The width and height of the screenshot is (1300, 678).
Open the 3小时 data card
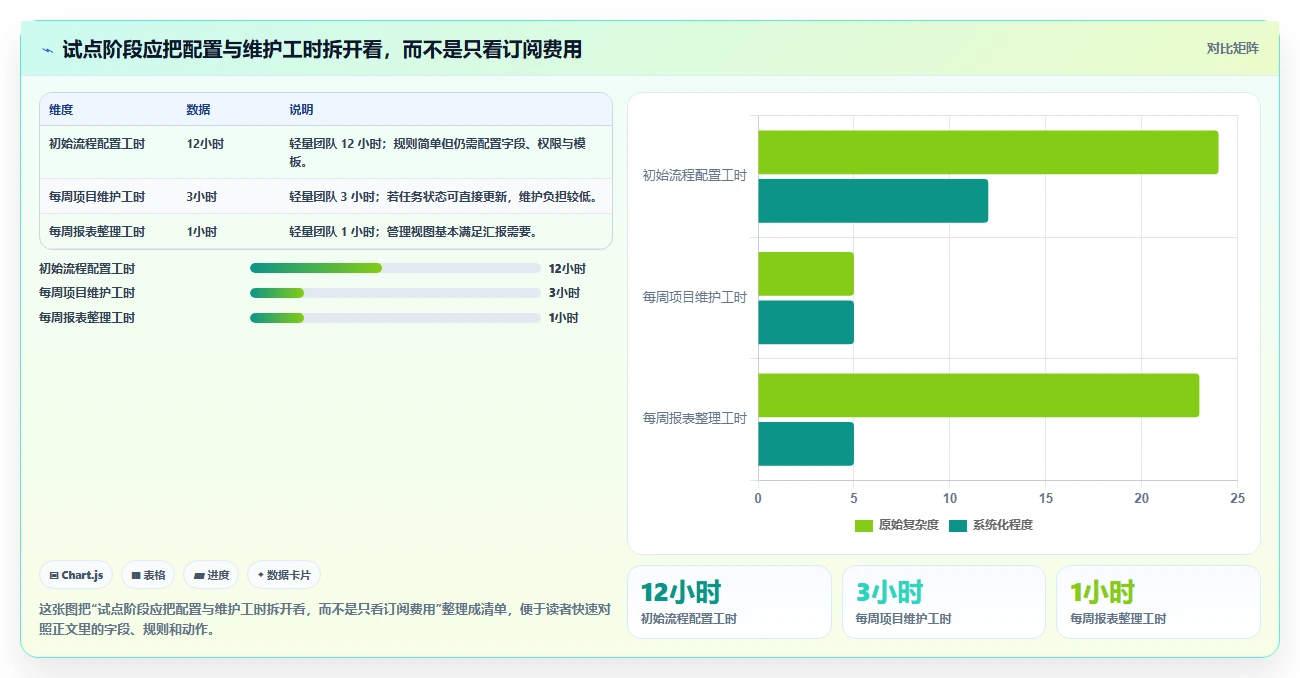[944, 602]
